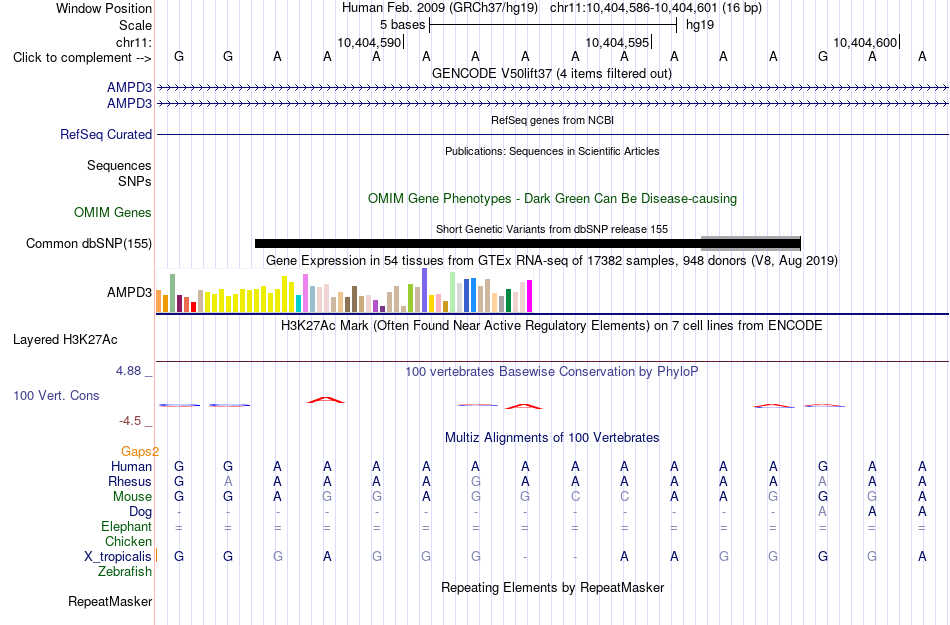Click the hg19 label beside the scale bar

(700, 25)
